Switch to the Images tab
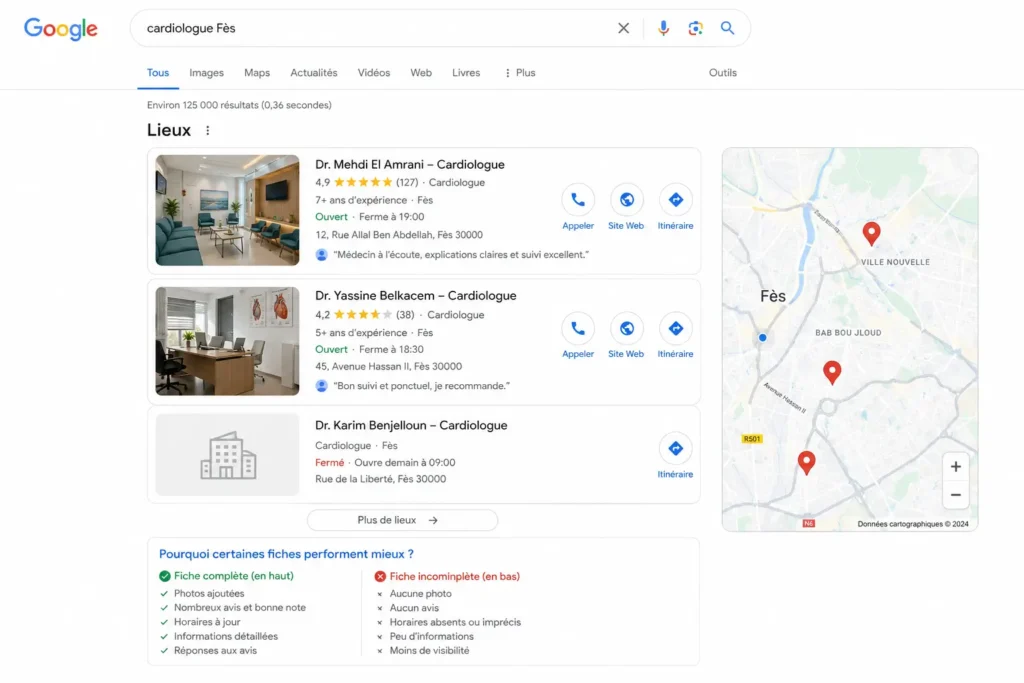 [x=206, y=72]
